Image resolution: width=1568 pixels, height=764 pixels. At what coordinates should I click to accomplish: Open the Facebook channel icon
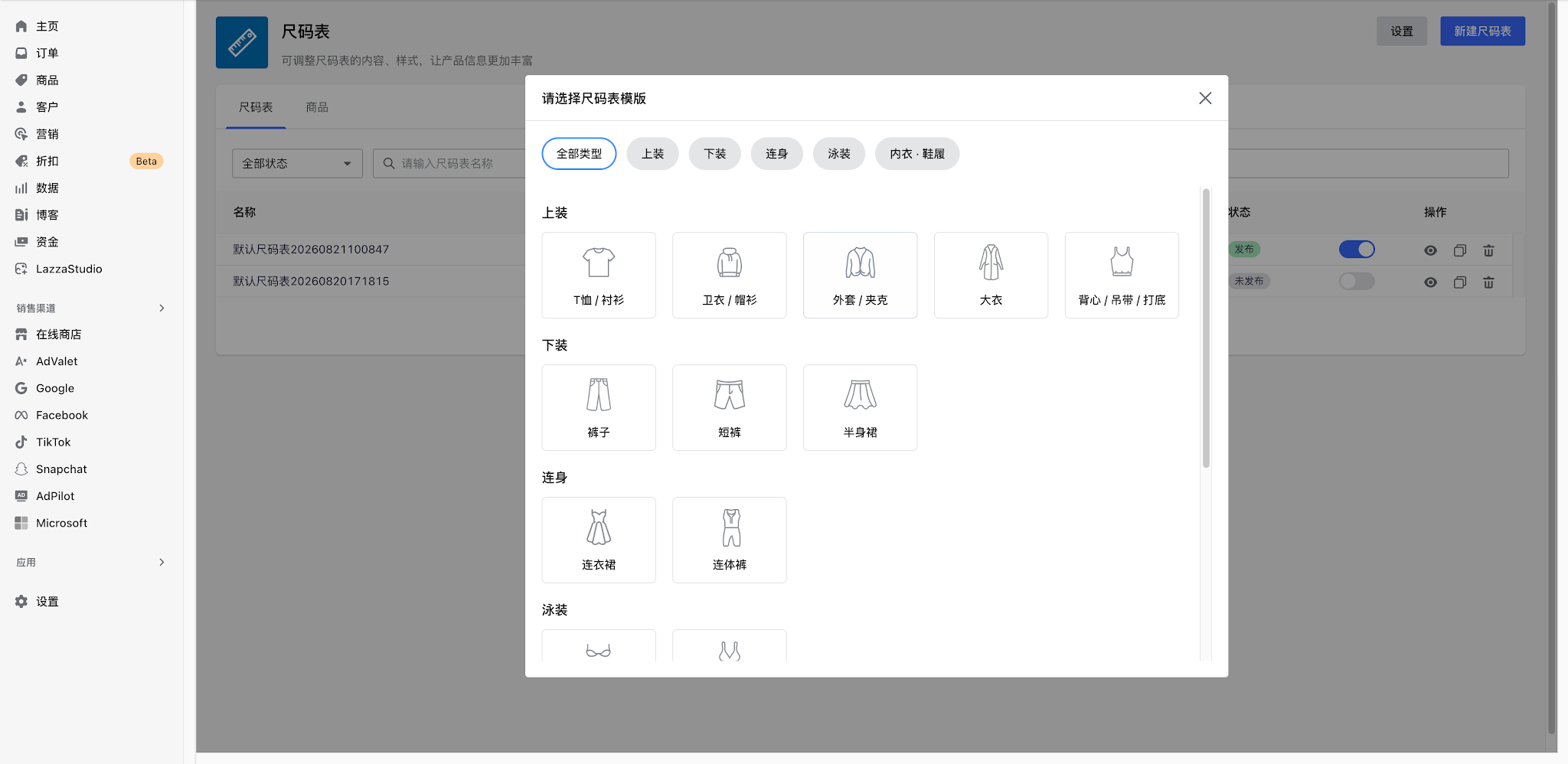point(21,415)
